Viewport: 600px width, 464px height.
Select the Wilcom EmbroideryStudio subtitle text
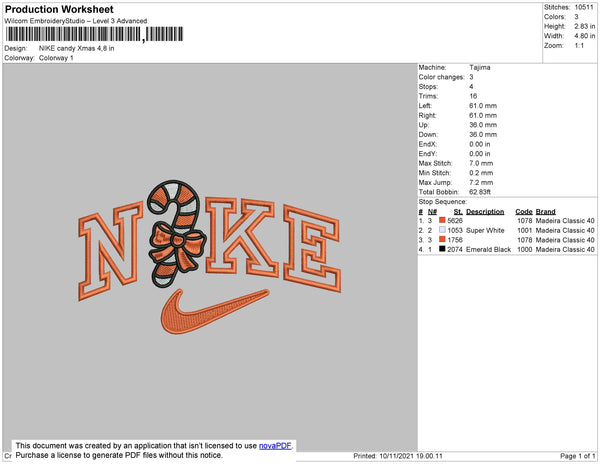(76, 21)
